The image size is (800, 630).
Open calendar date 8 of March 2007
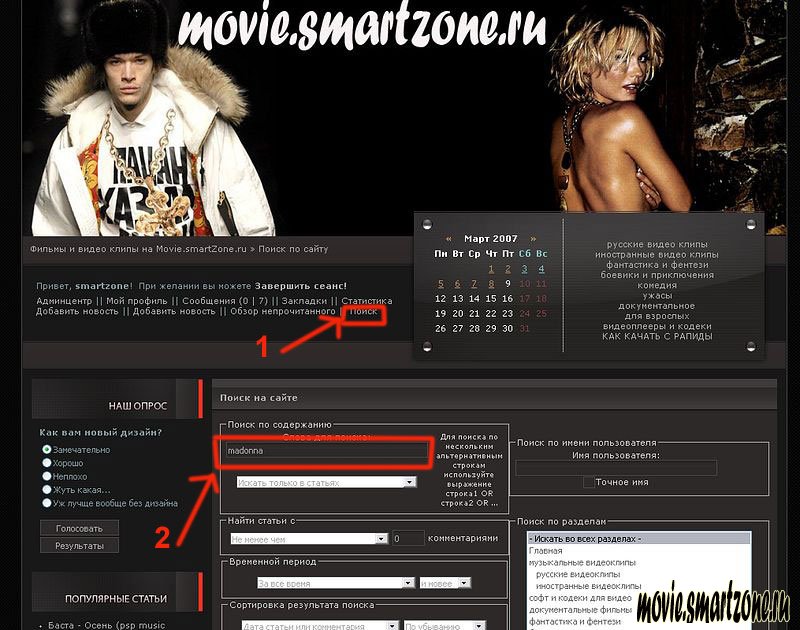point(491,284)
